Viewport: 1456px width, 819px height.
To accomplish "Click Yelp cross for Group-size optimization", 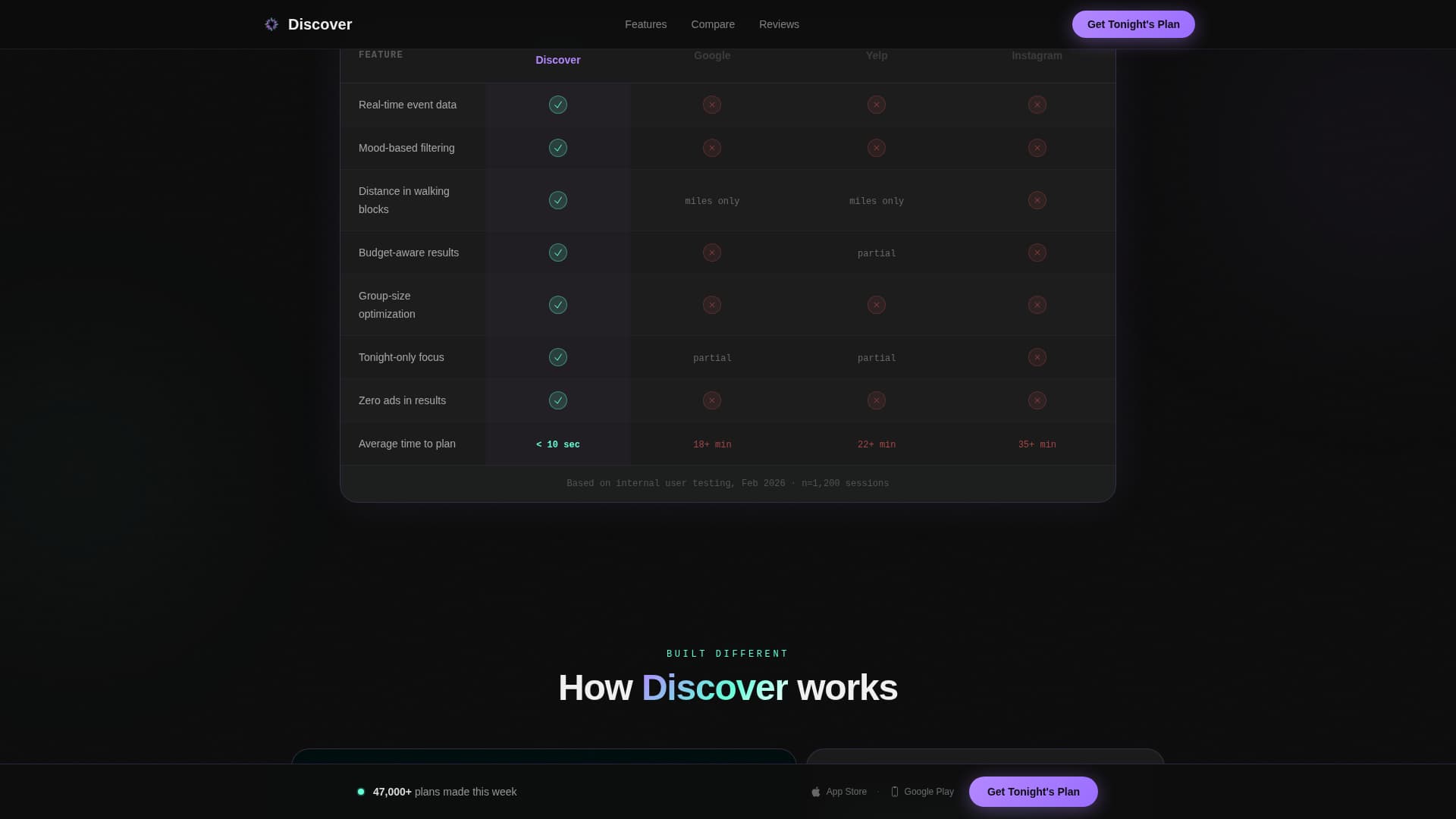I will click(877, 305).
